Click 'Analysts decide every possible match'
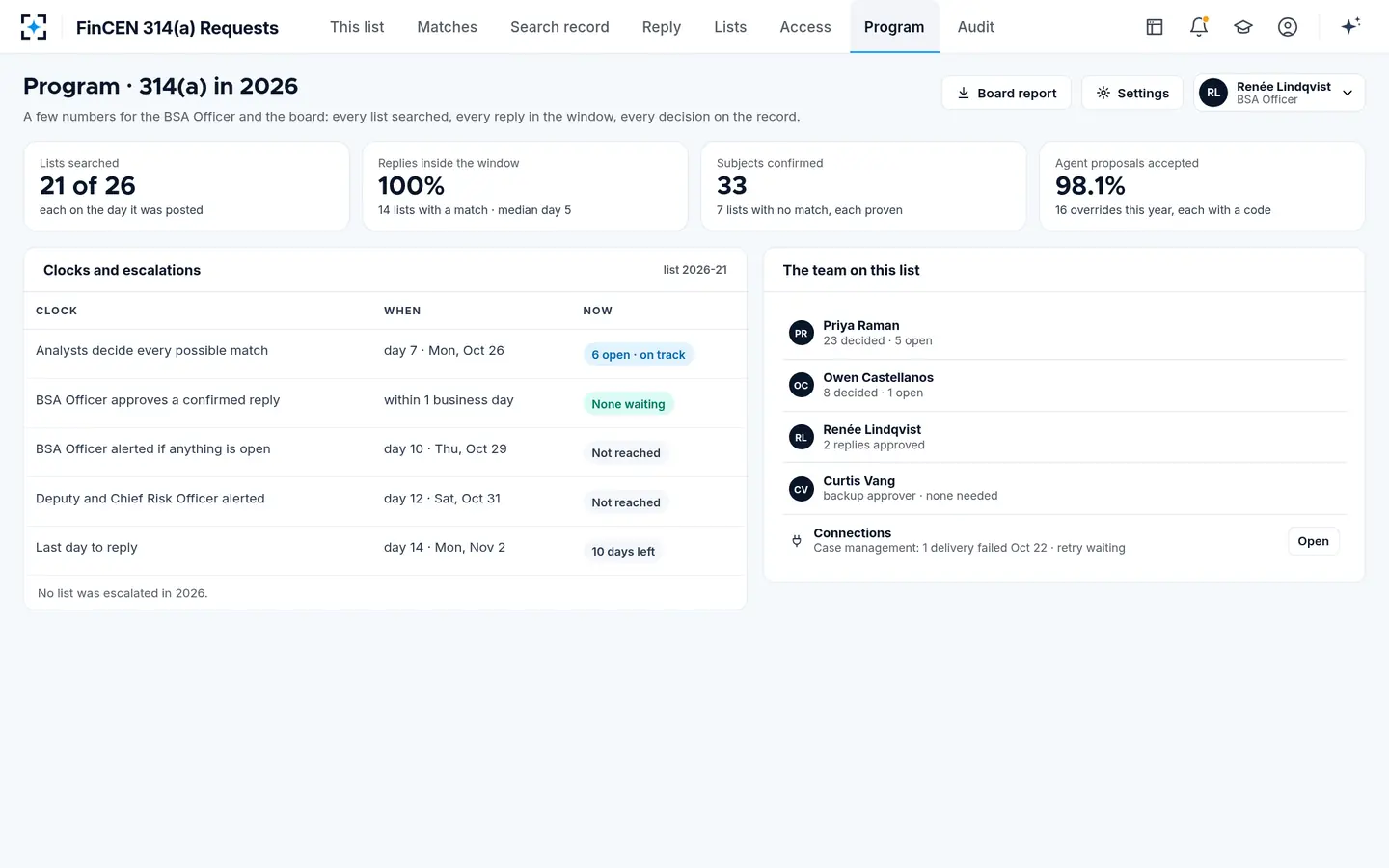This screenshot has height=868, width=1389. [x=151, y=350]
